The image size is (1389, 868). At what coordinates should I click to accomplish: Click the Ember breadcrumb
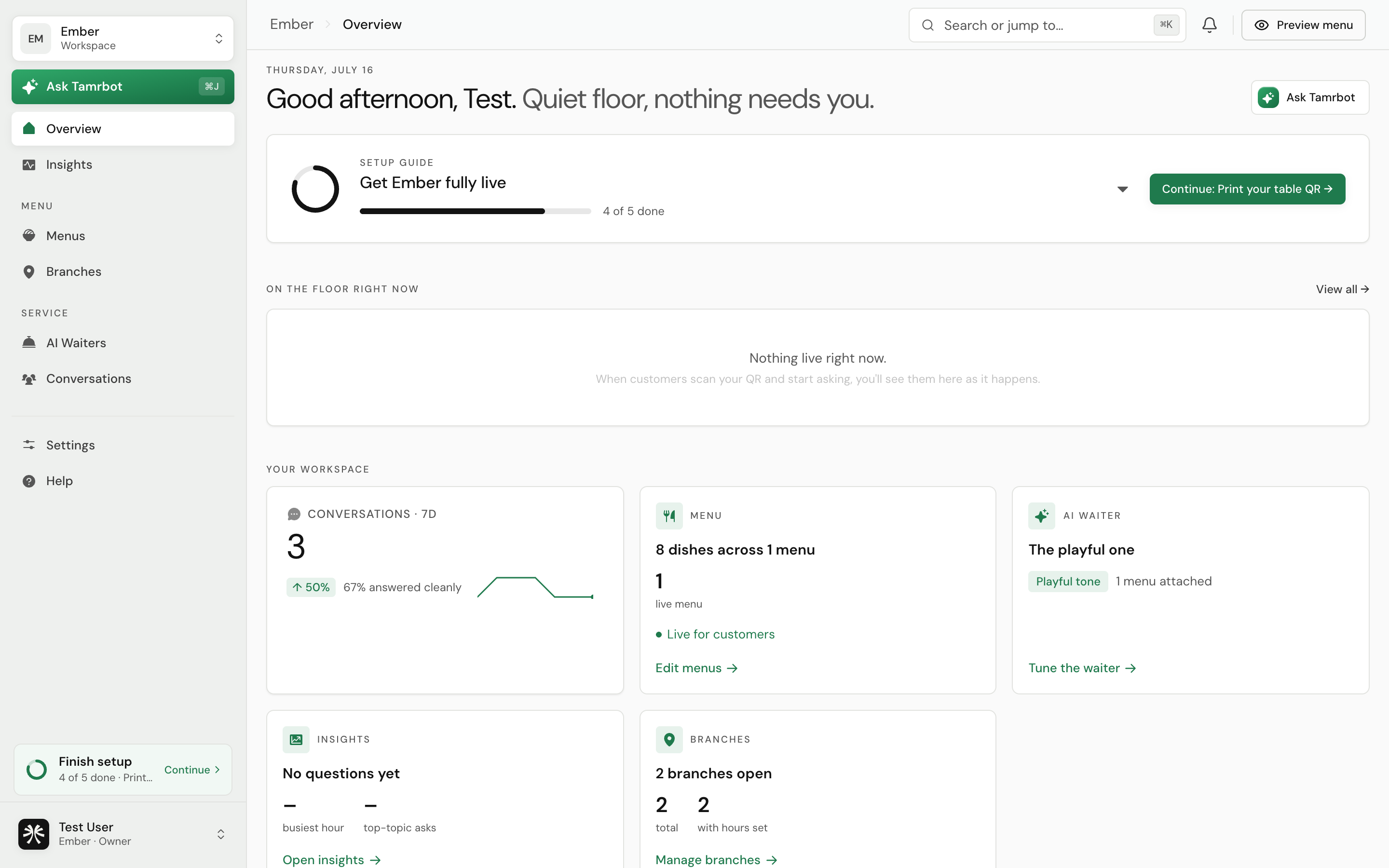point(292,25)
